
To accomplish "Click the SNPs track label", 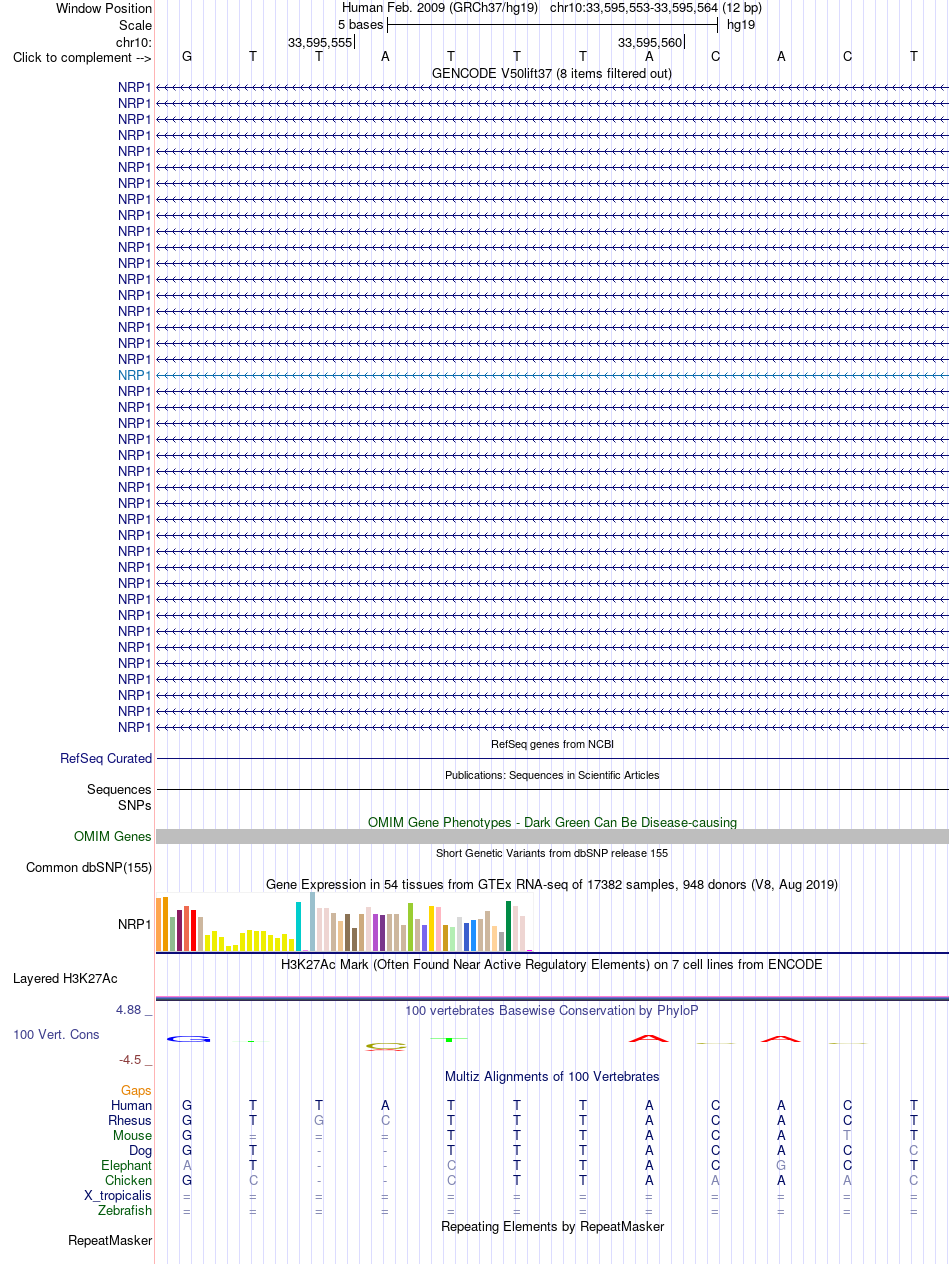I will [135, 805].
